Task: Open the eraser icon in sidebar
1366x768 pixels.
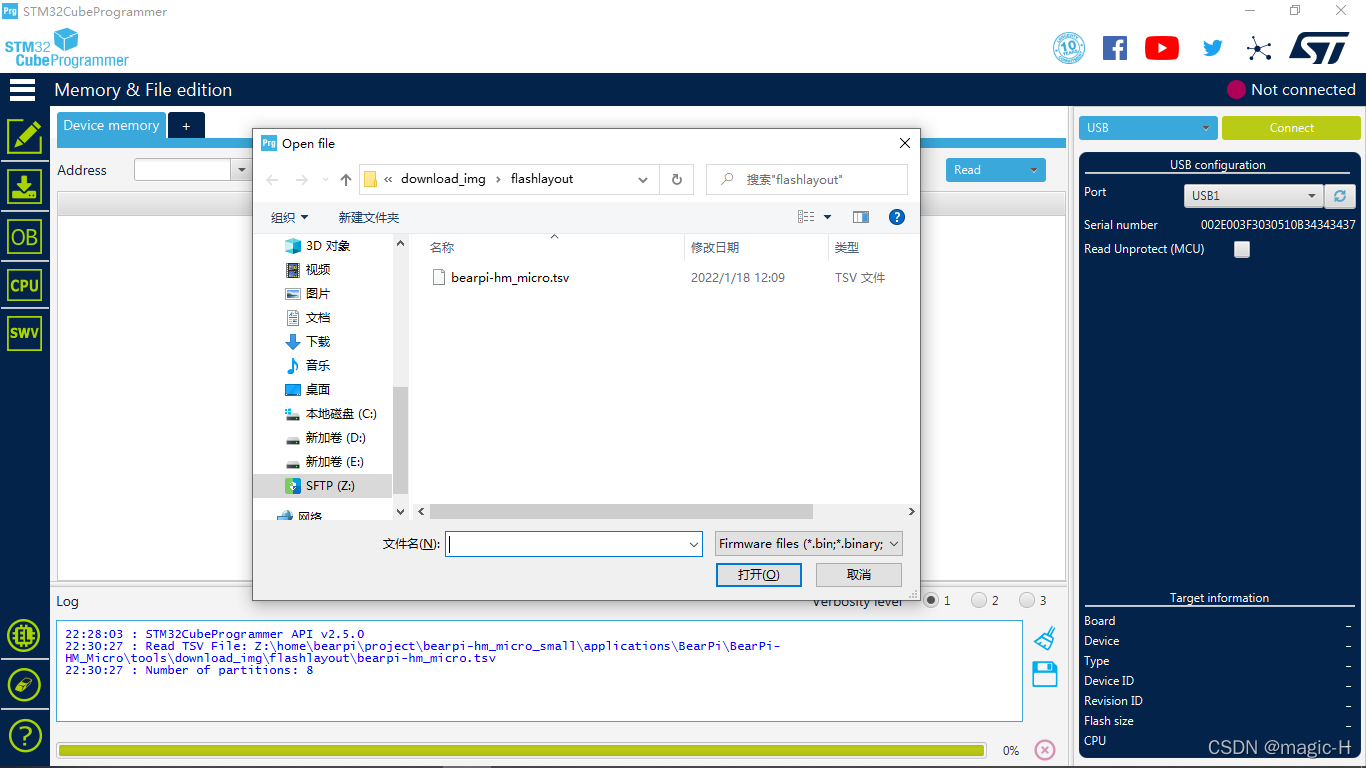Action: coord(24,685)
